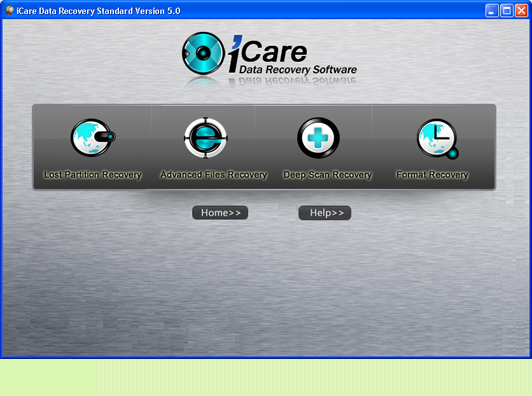Click the "Data Recovery Software" tagline

point(298,70)
